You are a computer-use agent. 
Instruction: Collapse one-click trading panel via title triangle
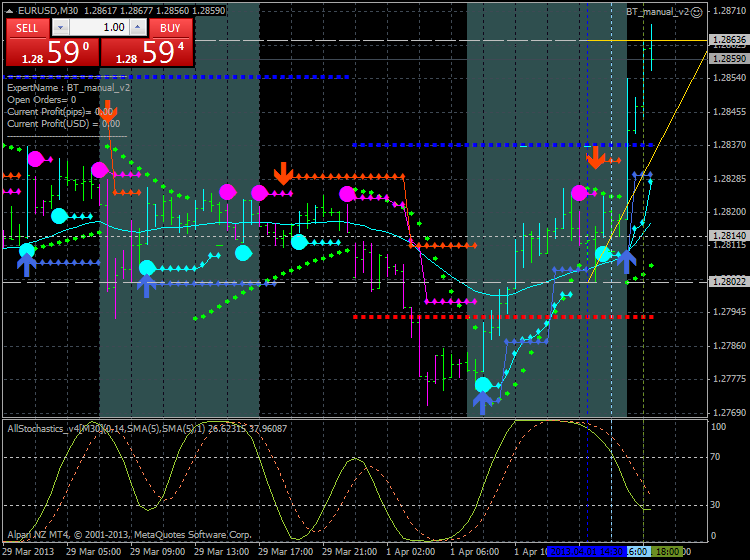(x=10, y=10)
